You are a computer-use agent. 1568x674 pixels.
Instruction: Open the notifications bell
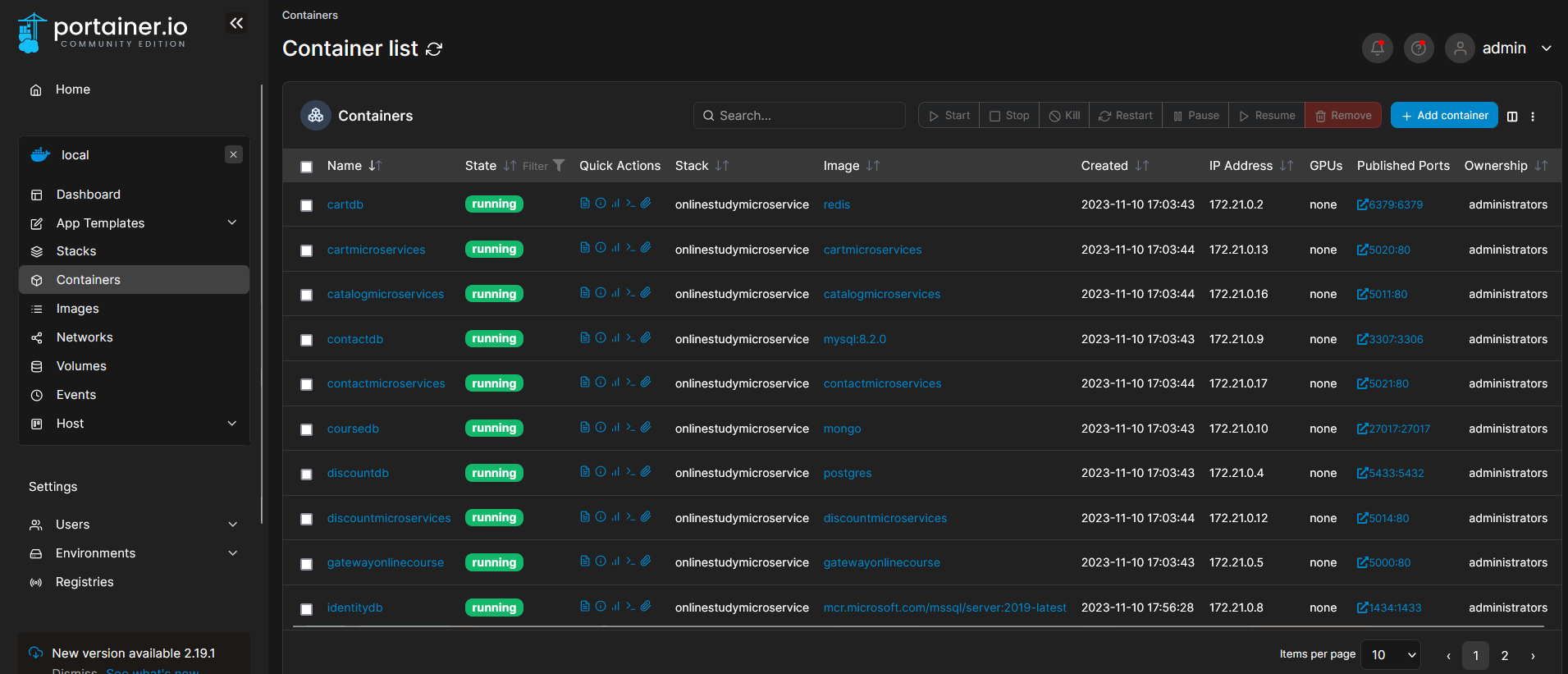1377,48
